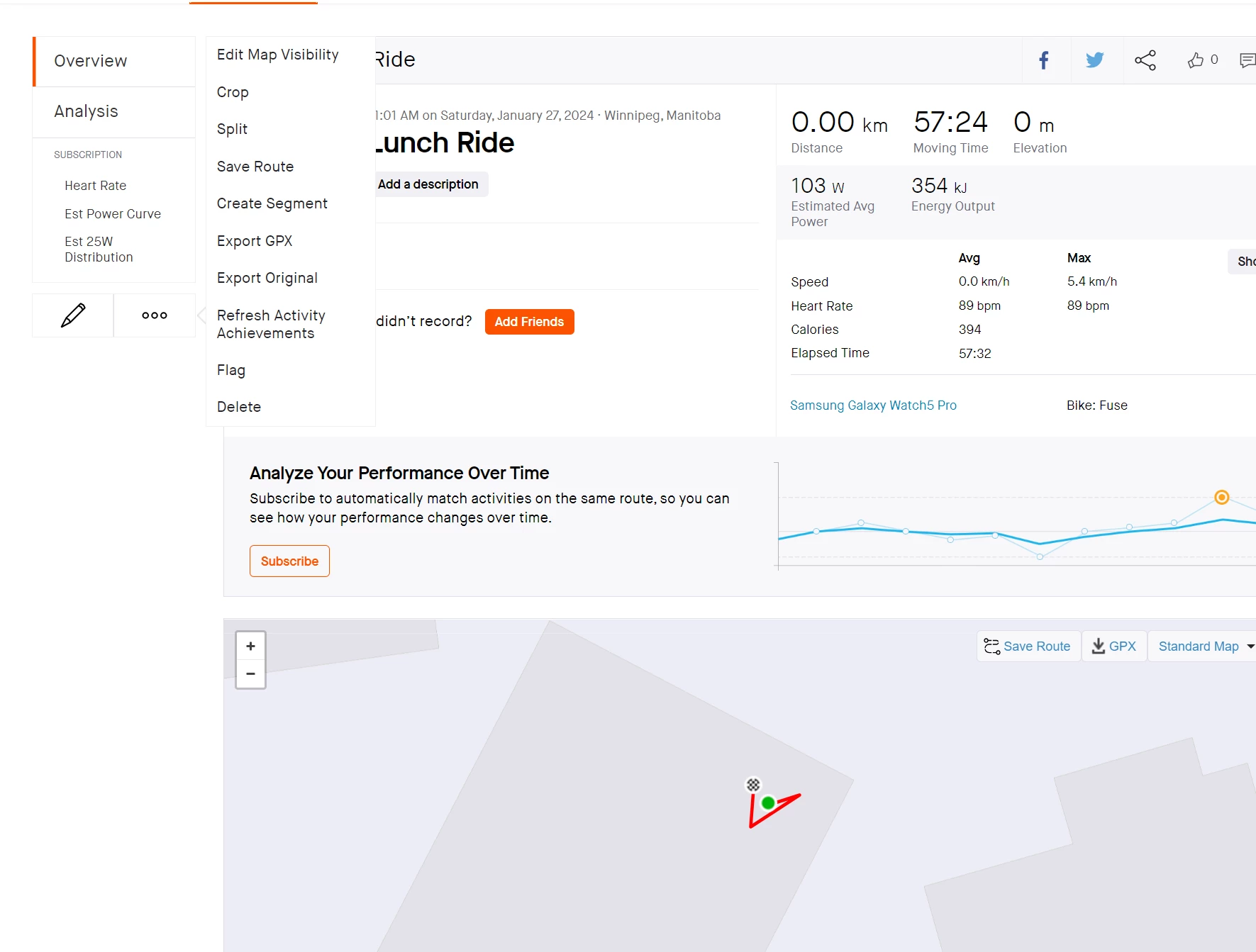Click the 0 m Elevation value
Screen dimensions: 1256x952
1034,122
